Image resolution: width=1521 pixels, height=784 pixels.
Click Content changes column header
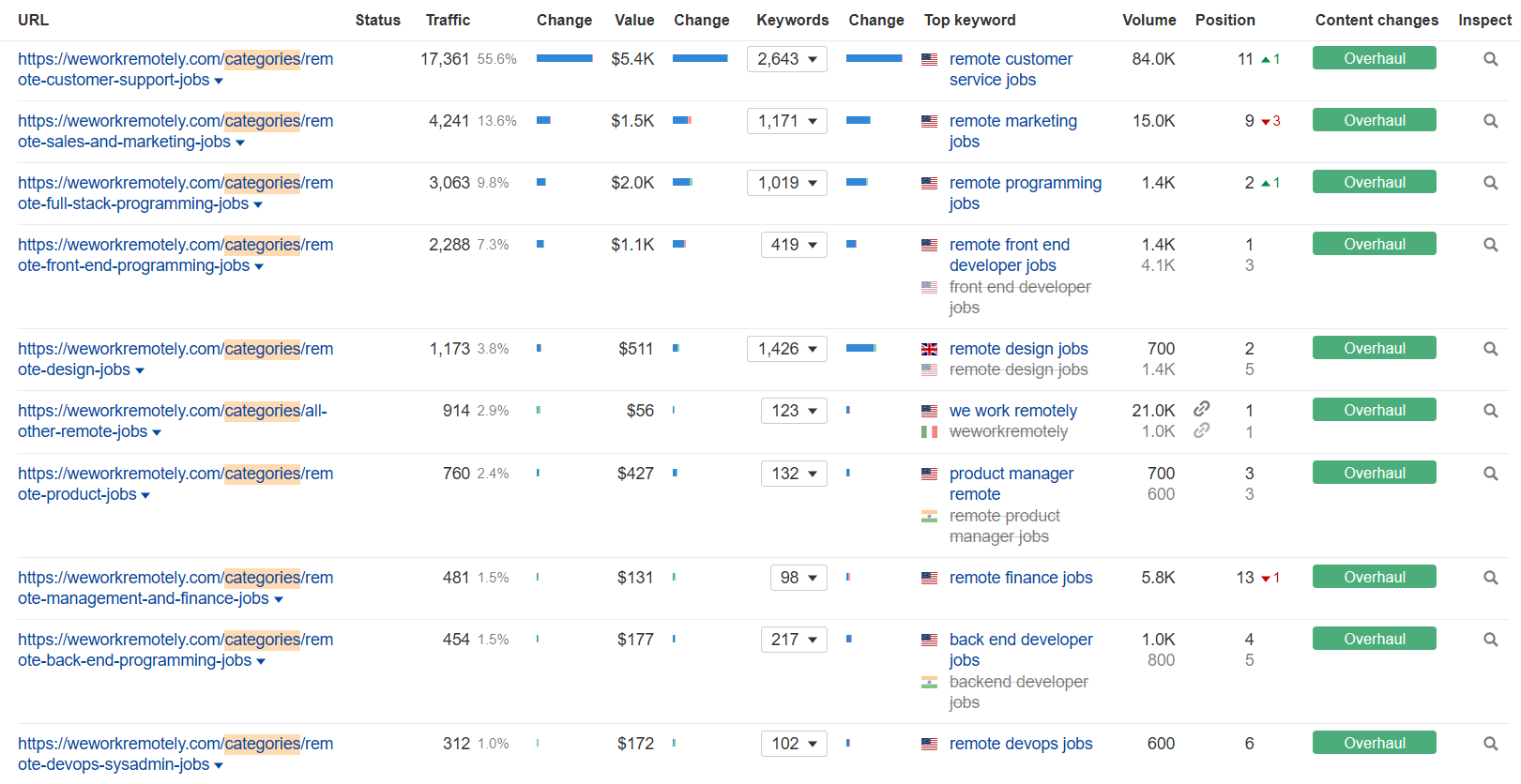1377,20
